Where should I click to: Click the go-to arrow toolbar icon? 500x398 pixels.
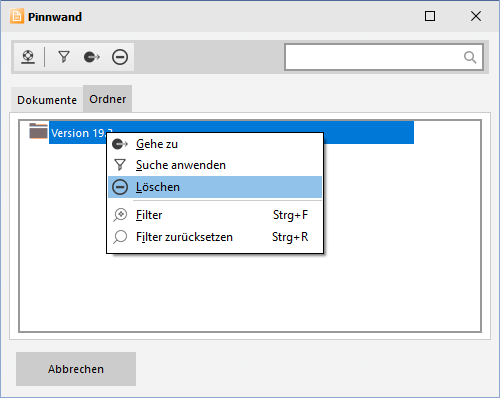point(92,57)
